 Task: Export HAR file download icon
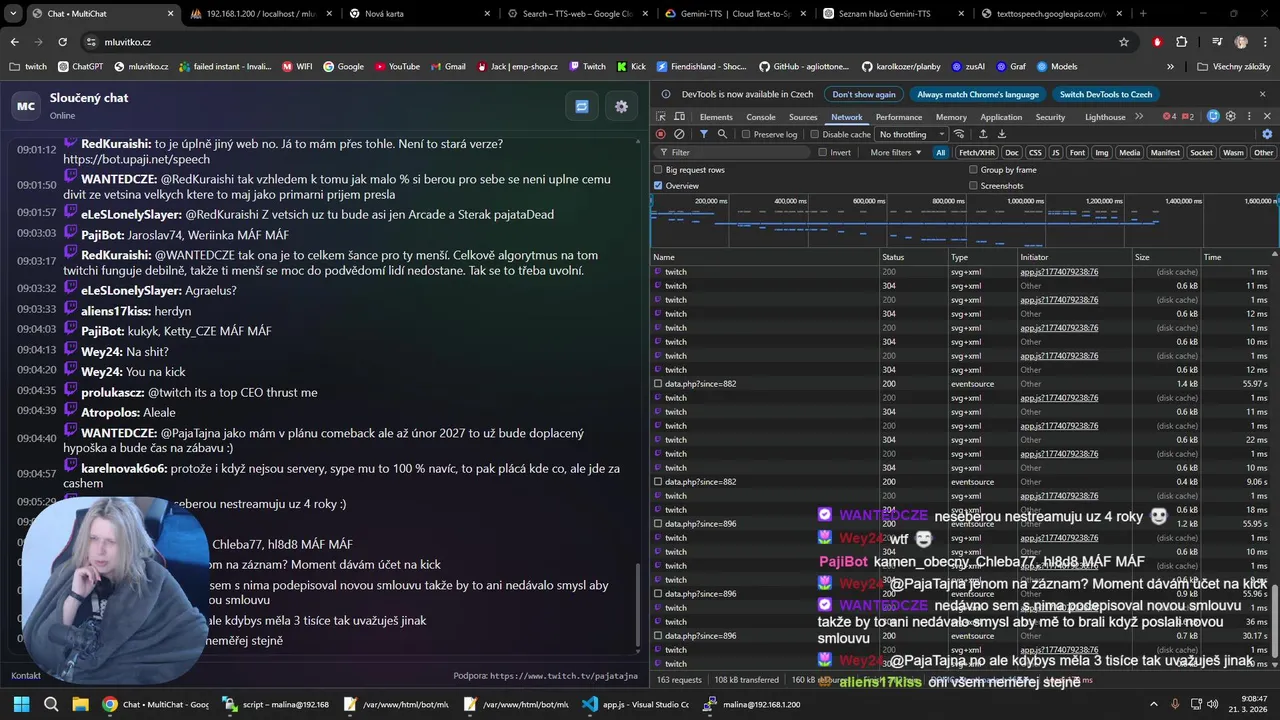coord(1002,134)
